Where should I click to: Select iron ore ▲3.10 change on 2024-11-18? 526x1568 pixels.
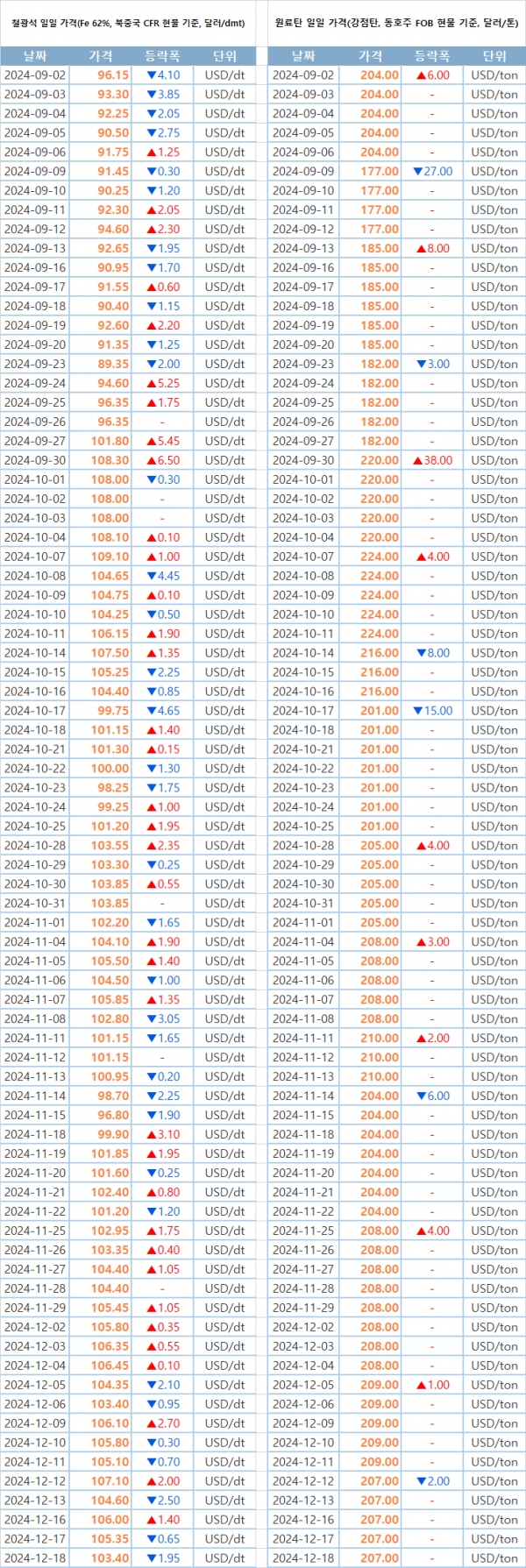pos(163,1134)
